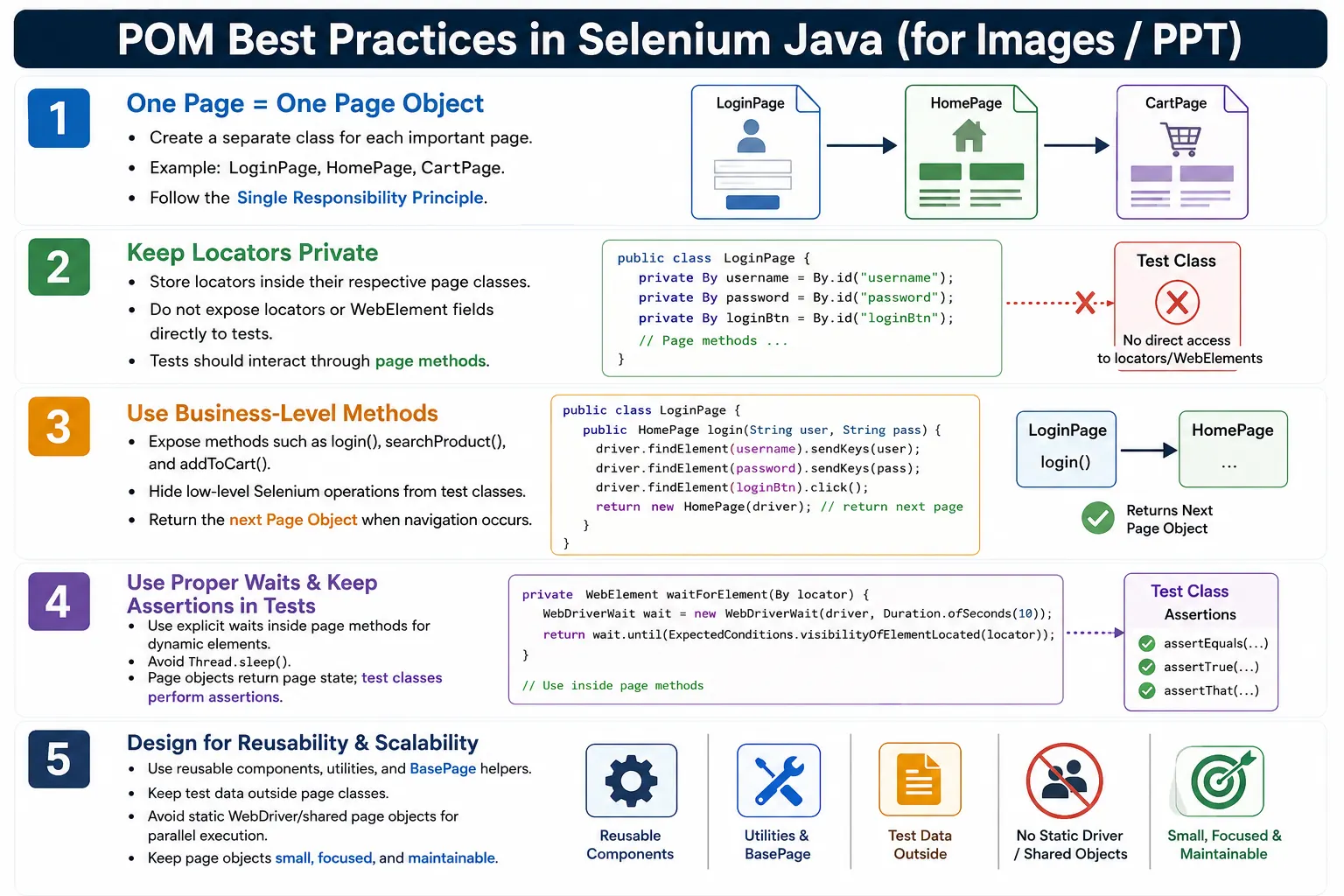Click the Keep Locators Private heading

point(252,252)
